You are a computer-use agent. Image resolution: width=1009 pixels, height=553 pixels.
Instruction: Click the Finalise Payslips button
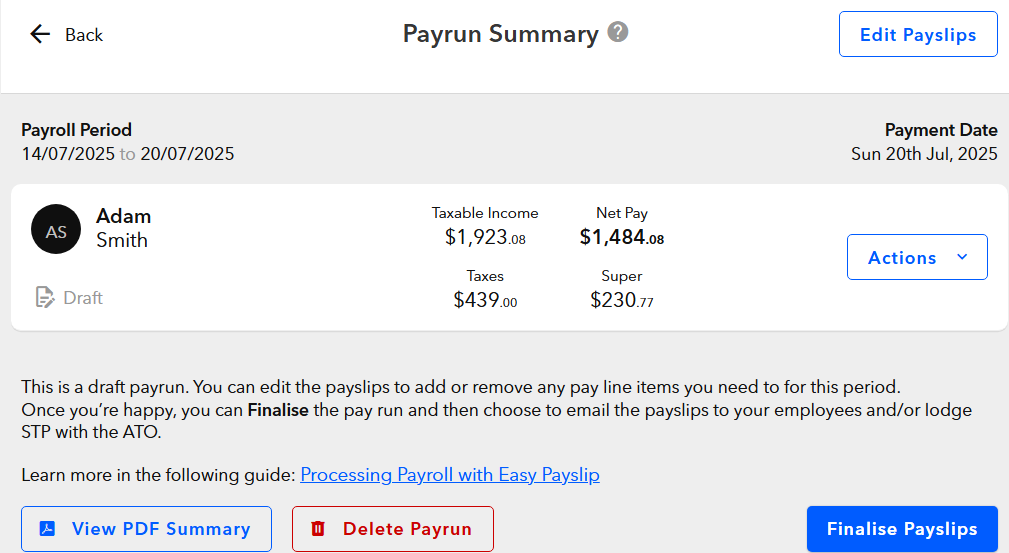(x=902, y=529)
